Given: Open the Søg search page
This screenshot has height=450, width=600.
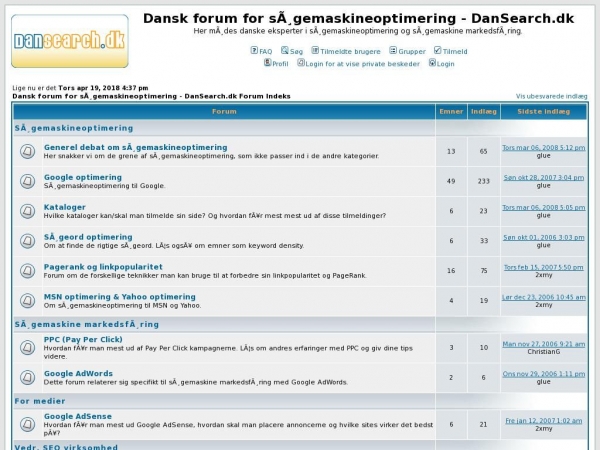Looking at the screenshot, I should (x=296, y=52).
